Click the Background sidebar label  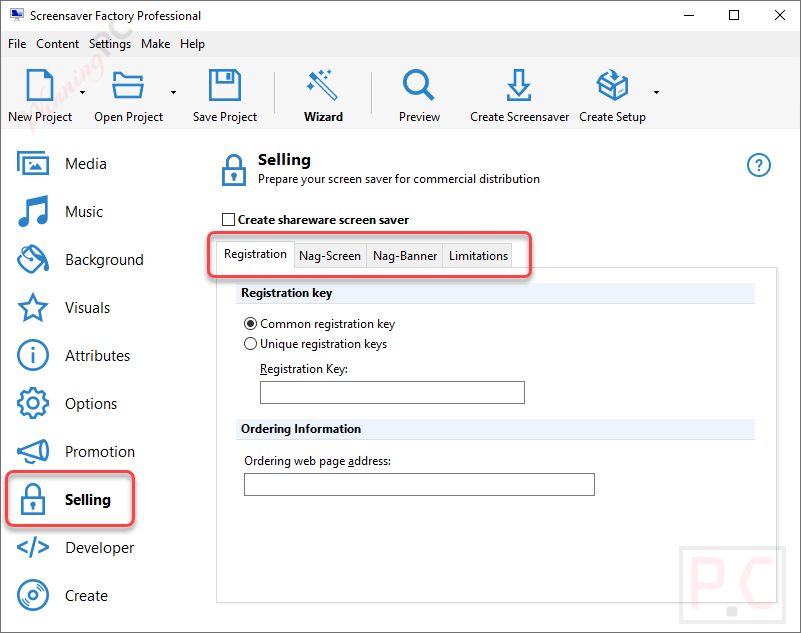coord(104,260)
